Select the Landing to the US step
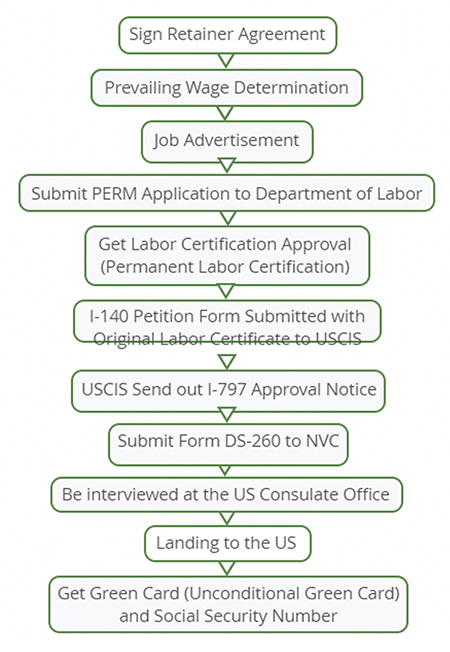The width and height of the screenshot is (450, 652). [227, 543]
